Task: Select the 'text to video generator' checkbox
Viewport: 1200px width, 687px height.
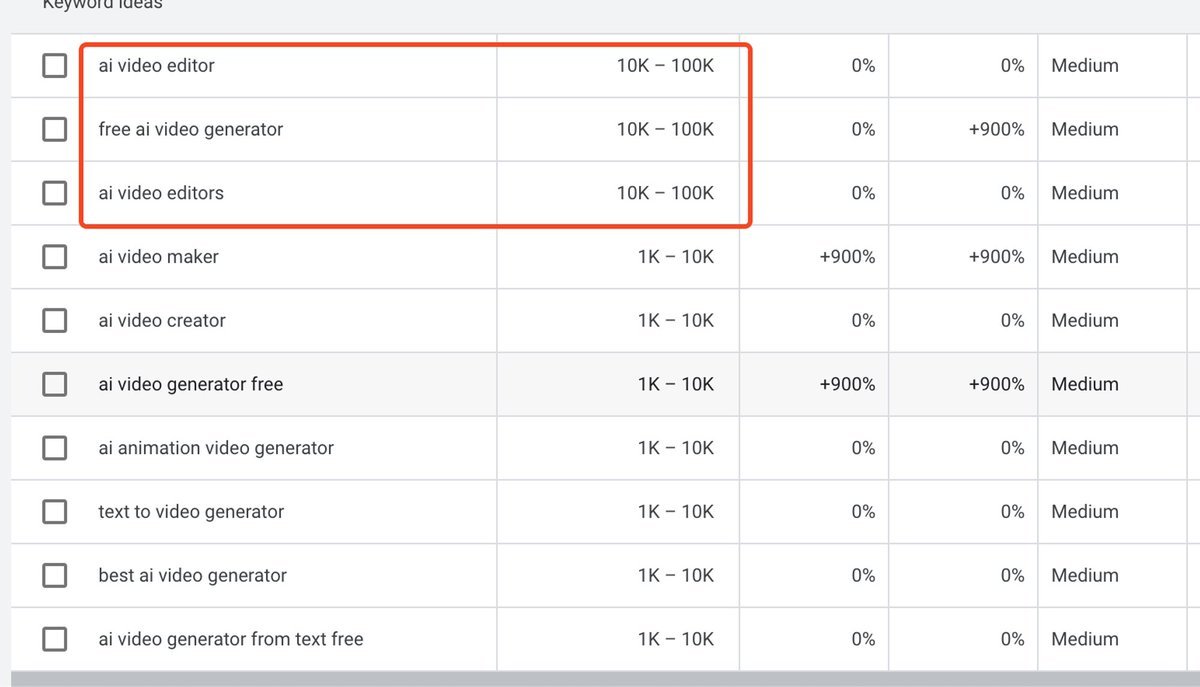Action: pyautogui.click(x=55, y=512)
